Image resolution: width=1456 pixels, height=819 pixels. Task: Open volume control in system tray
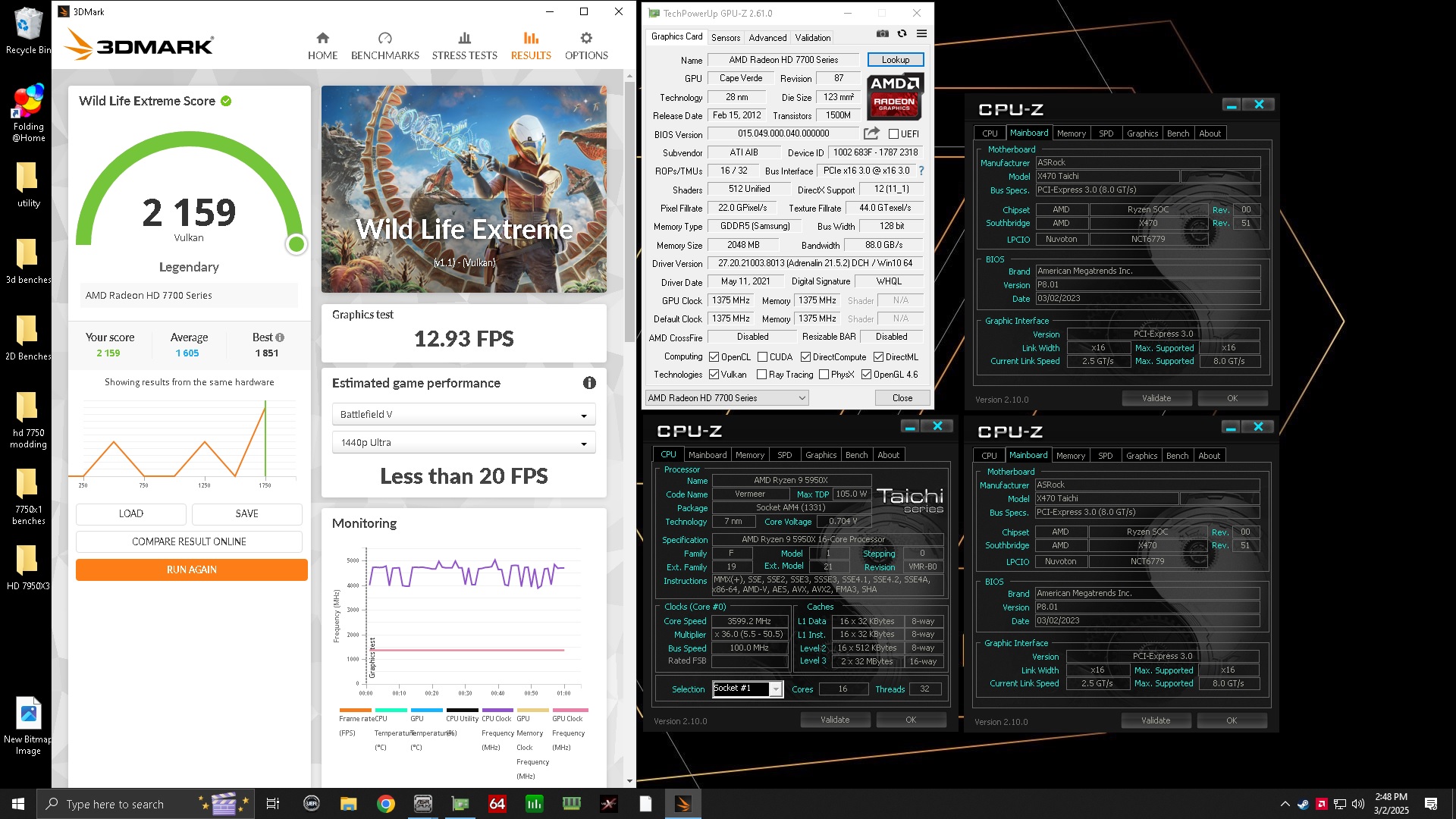click(1357, 804)
